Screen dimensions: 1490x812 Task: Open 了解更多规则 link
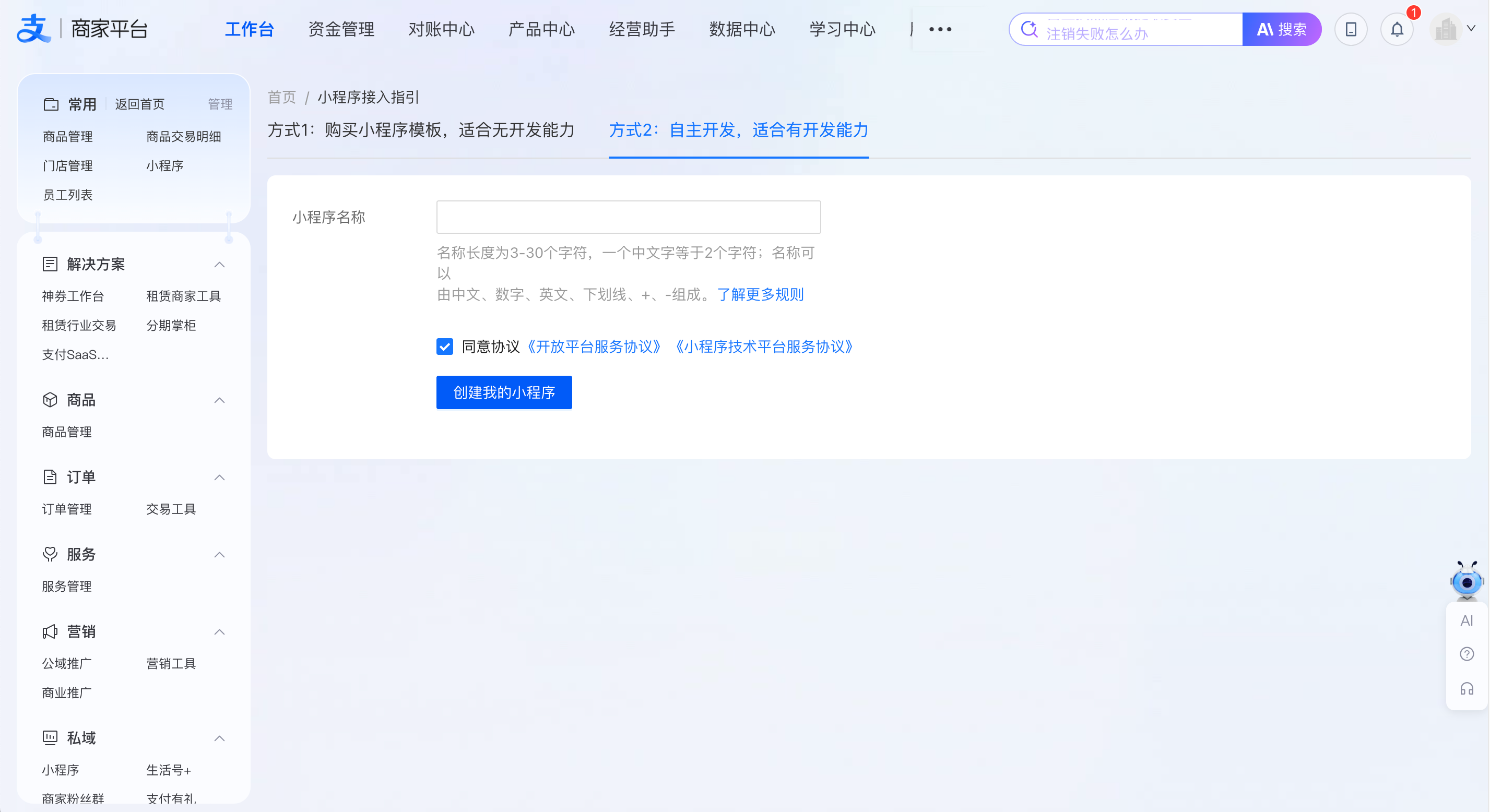click(760, 294)
